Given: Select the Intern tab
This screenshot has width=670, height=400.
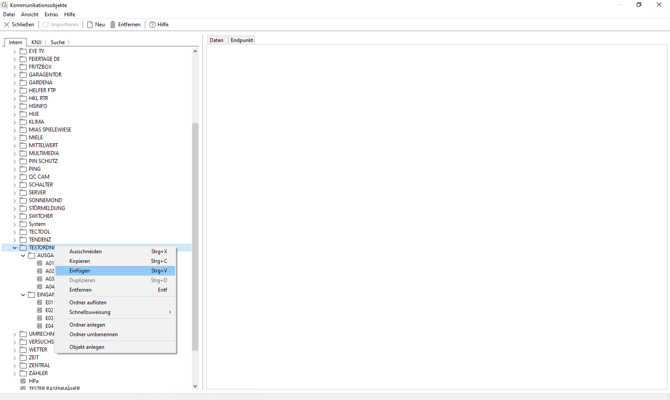Looking at the screenshot, I should click(15, 42).
